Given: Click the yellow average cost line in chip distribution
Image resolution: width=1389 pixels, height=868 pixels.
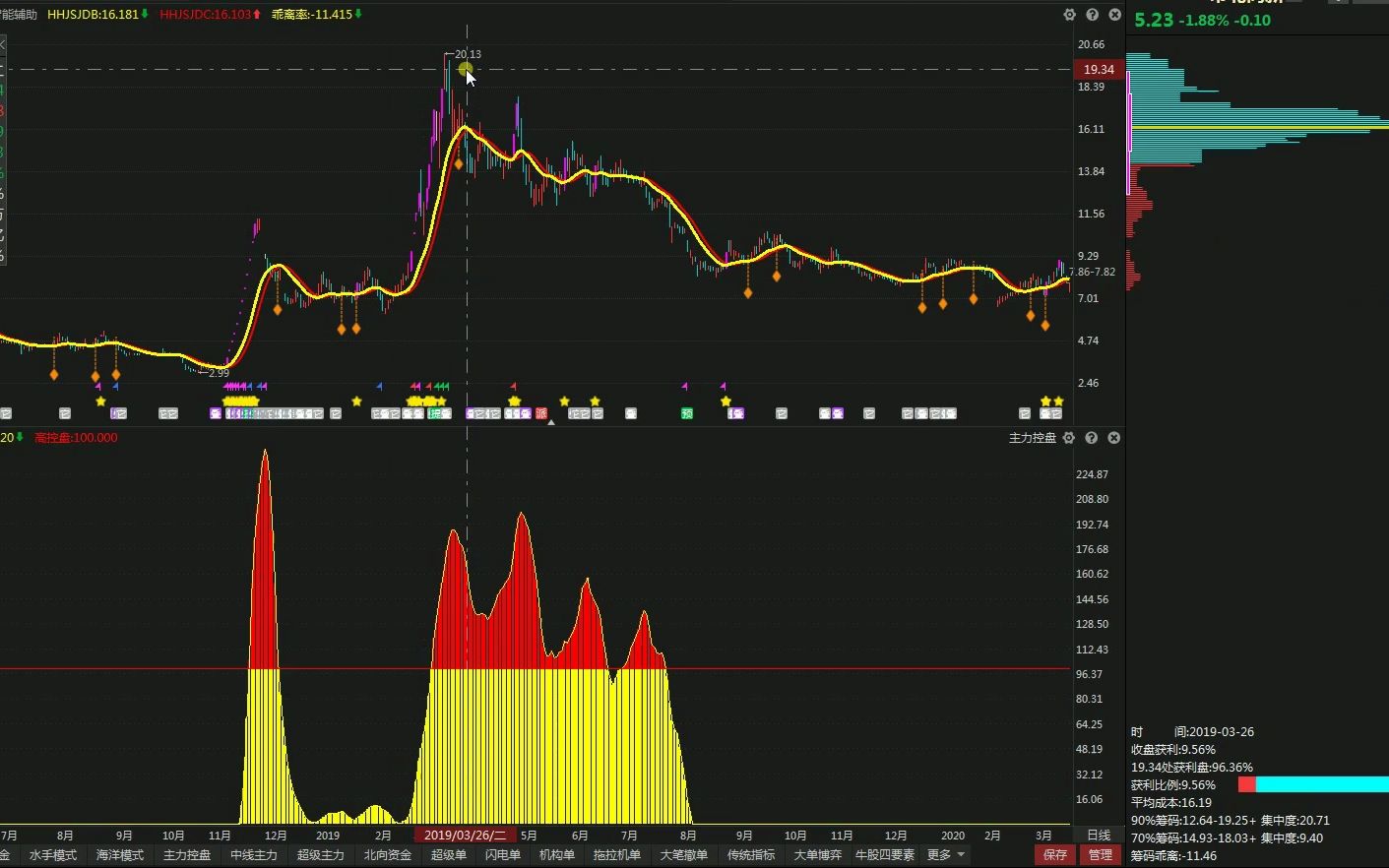Looking at the screenshot, I should pyautogui.click(x=1258, y=128).
